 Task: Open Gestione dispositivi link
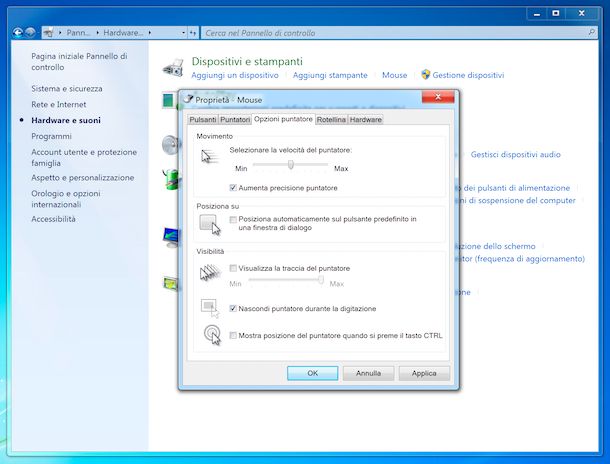[x=468, y=75]
